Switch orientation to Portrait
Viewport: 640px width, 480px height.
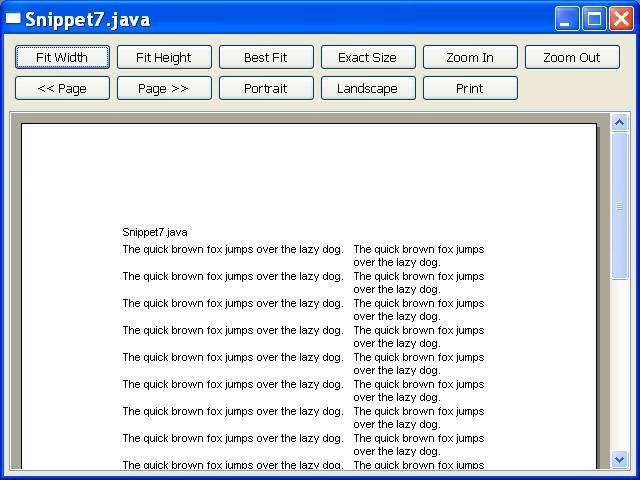[x=267, y=88]
